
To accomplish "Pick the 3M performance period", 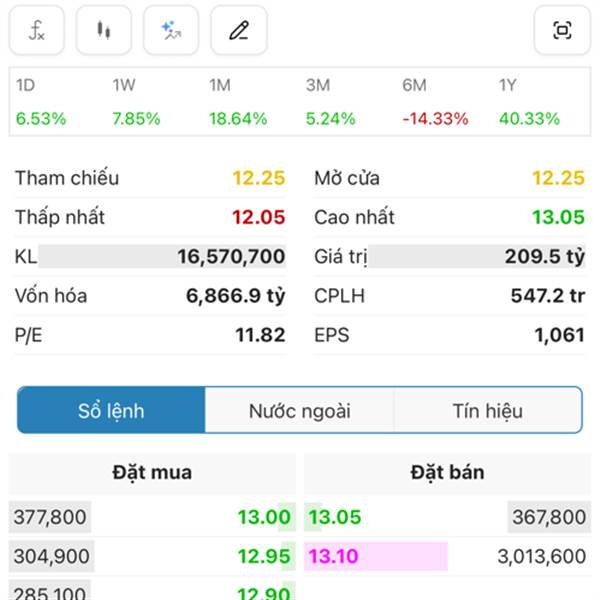I will (x=331, y=102).
